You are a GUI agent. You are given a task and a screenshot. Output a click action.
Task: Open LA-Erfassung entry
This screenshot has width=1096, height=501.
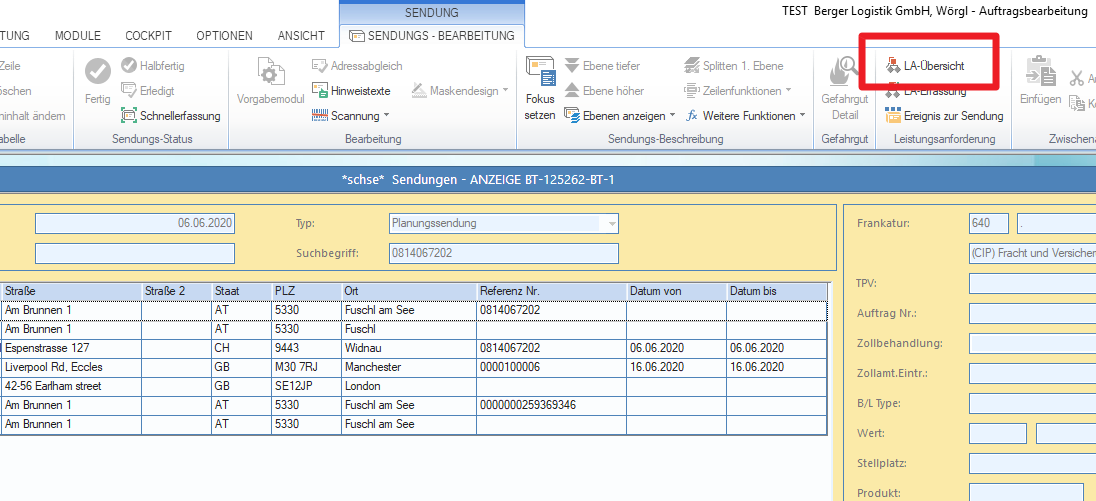[925, 91]
